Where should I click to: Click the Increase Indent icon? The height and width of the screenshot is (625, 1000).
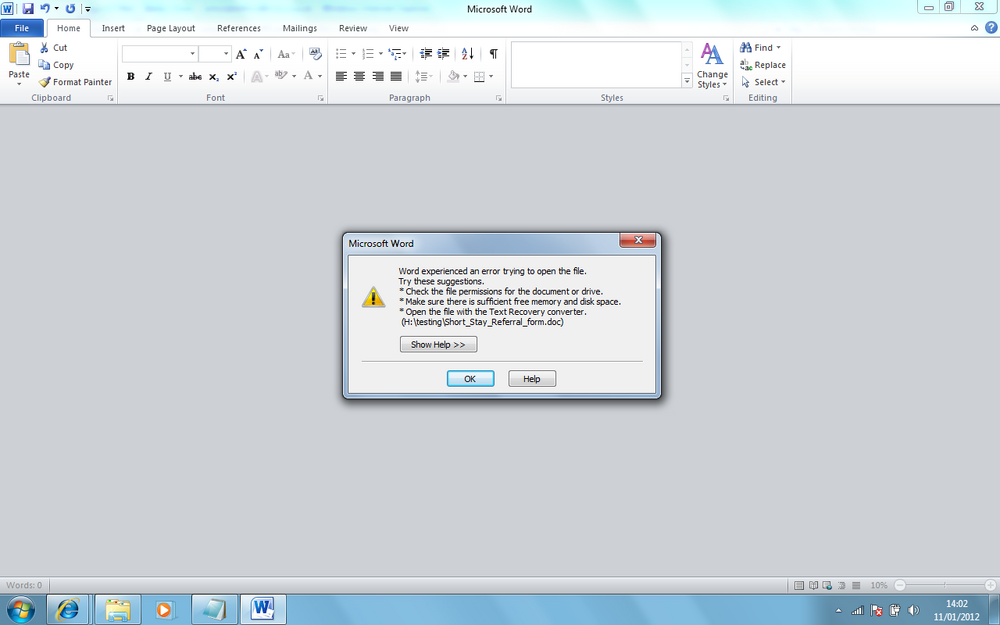point(443,54)
